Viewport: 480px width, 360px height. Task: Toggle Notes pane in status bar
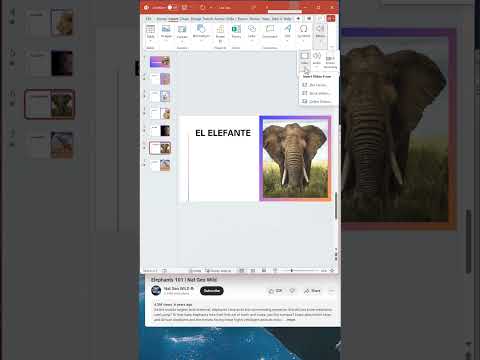[195, 271]
